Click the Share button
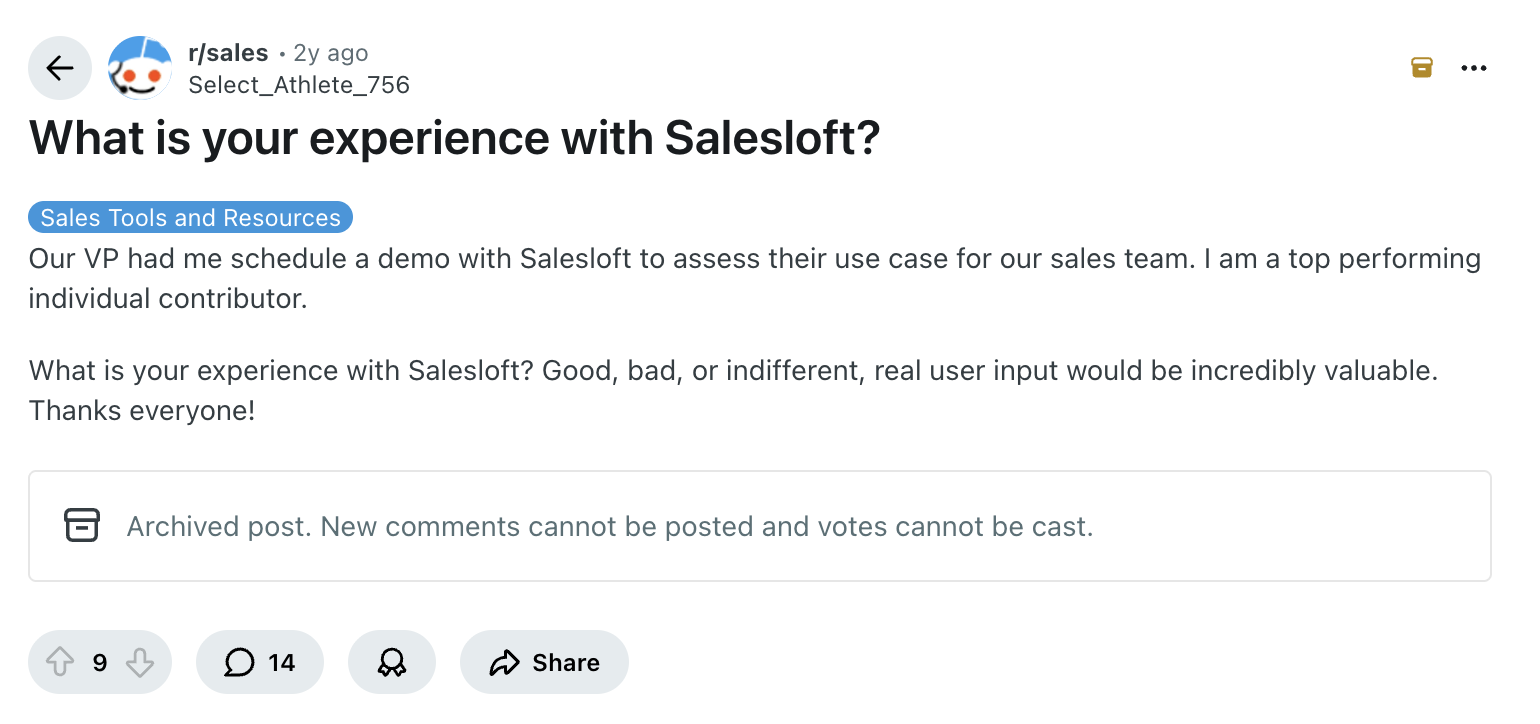1540x724 pixels. pyautogui.click(x=544, y=662)
